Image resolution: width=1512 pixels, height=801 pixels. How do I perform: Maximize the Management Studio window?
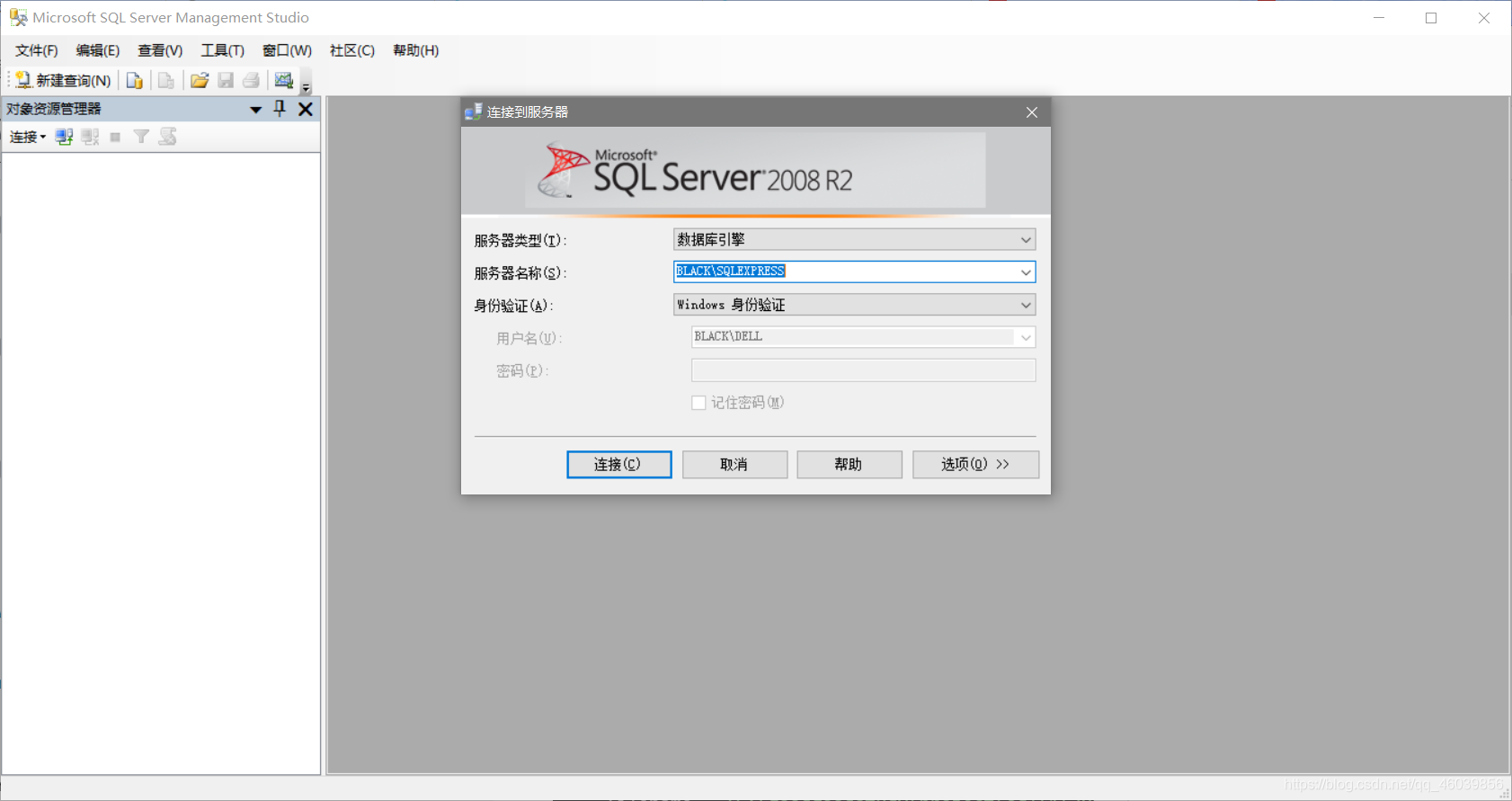point(1431,18)
